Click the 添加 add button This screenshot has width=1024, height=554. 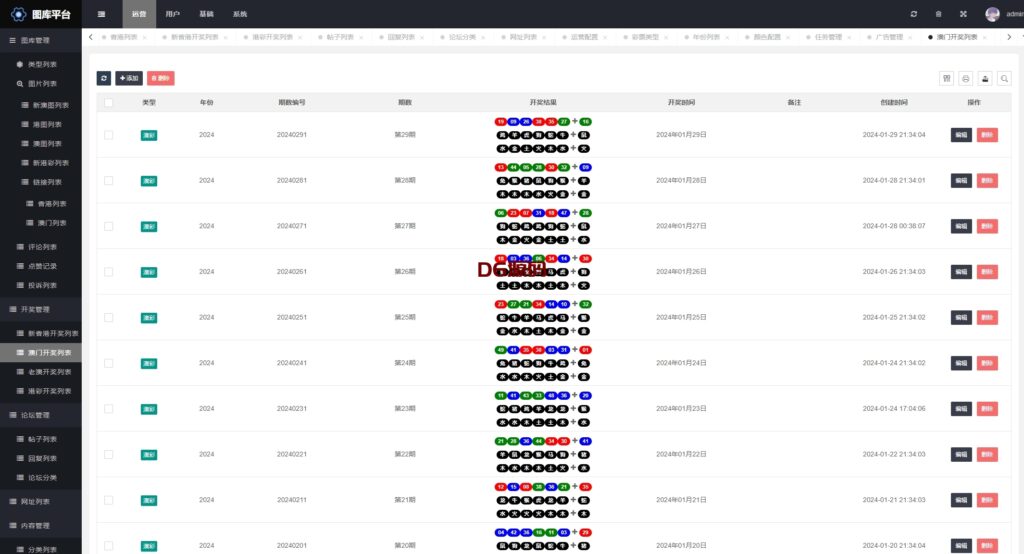tap(129, 78)
